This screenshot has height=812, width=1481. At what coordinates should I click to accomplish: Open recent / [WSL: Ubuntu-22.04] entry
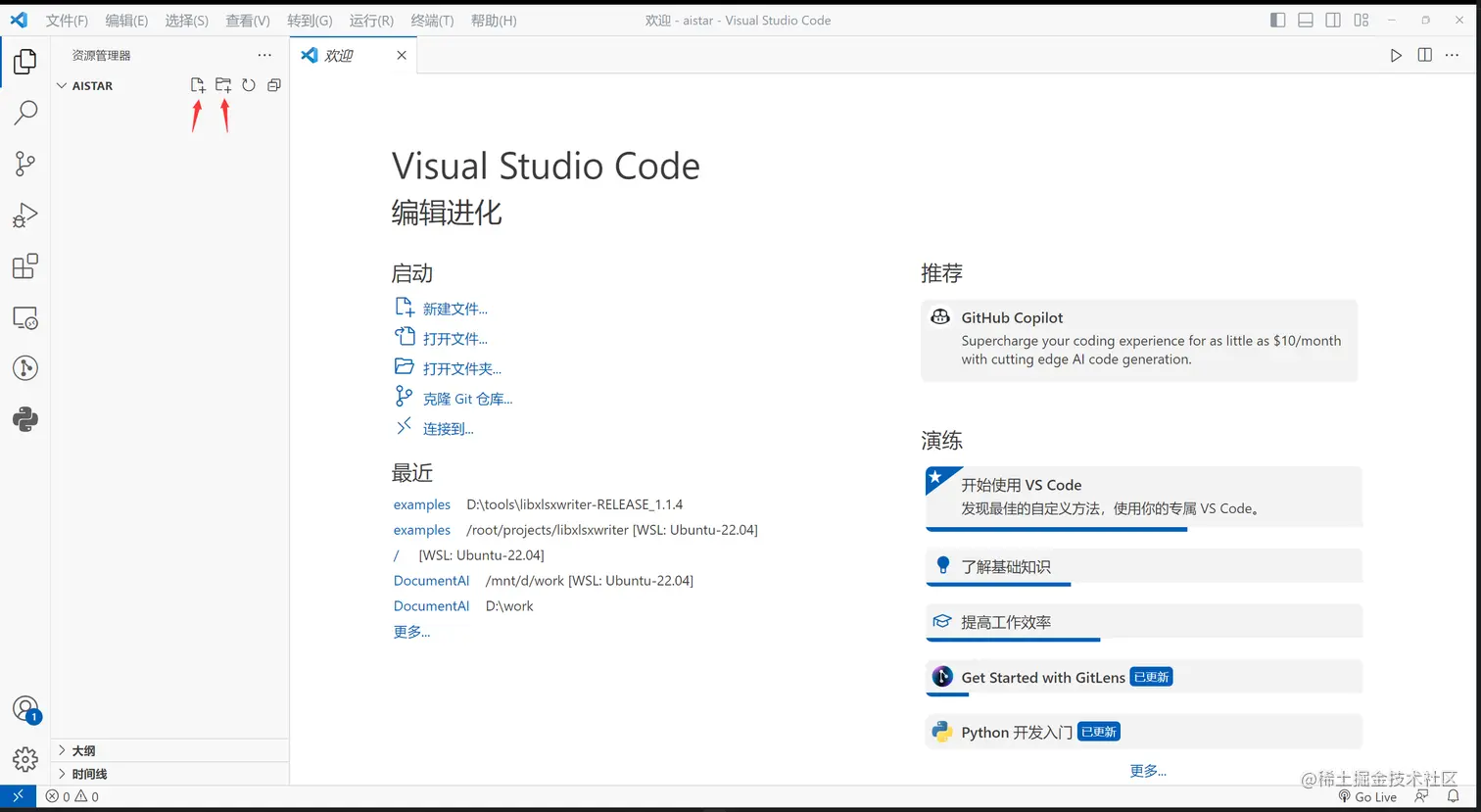[397, 555]
